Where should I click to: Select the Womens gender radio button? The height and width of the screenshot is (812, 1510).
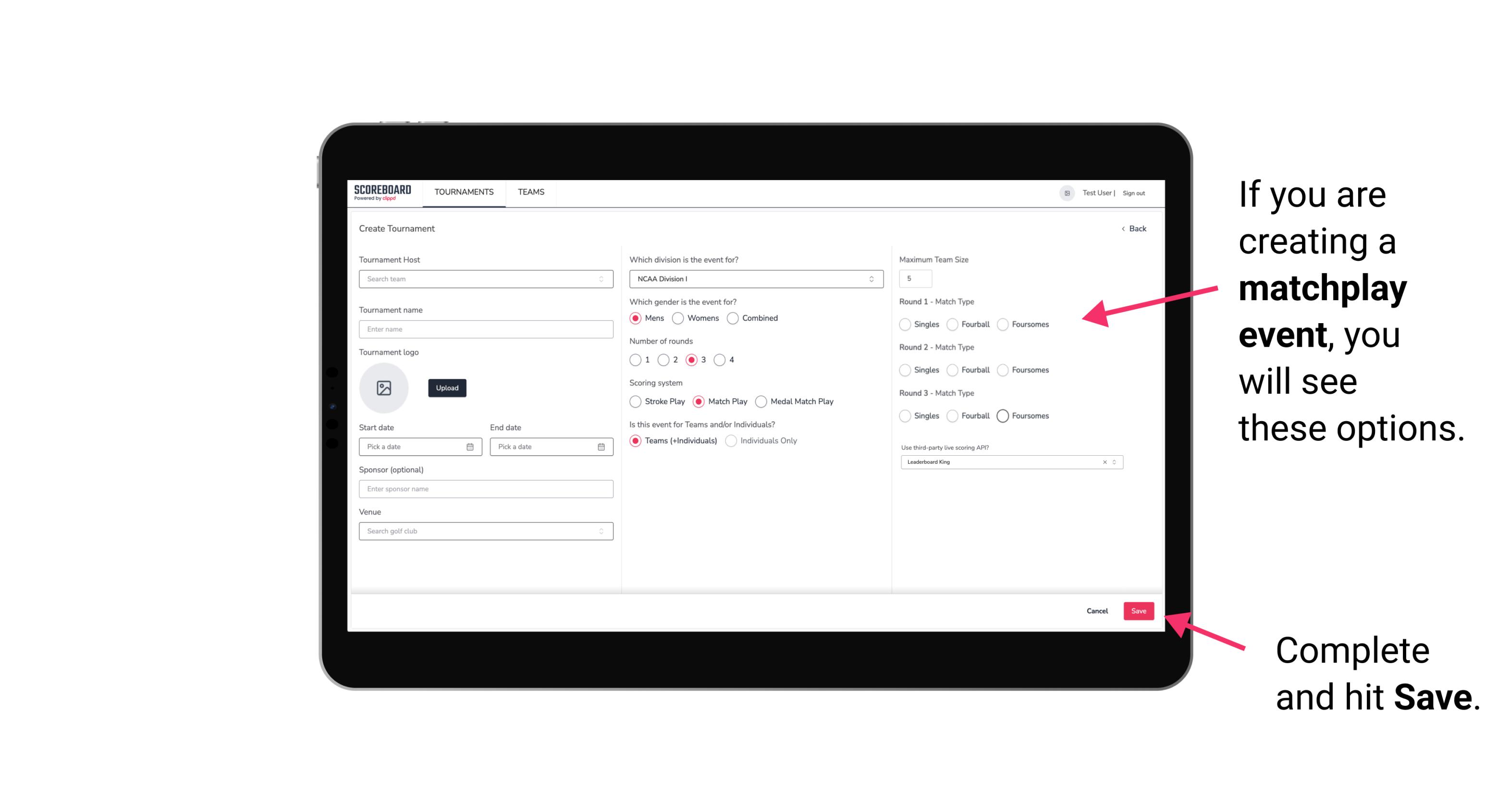679,318
